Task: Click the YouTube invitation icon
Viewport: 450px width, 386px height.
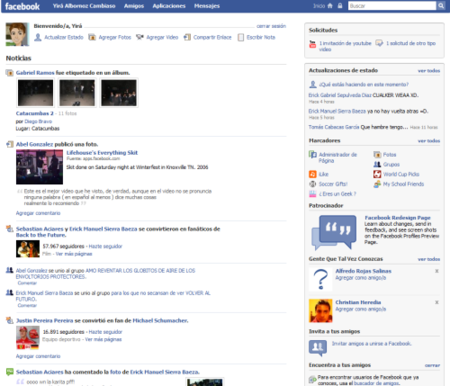Action: coord(312,44)
